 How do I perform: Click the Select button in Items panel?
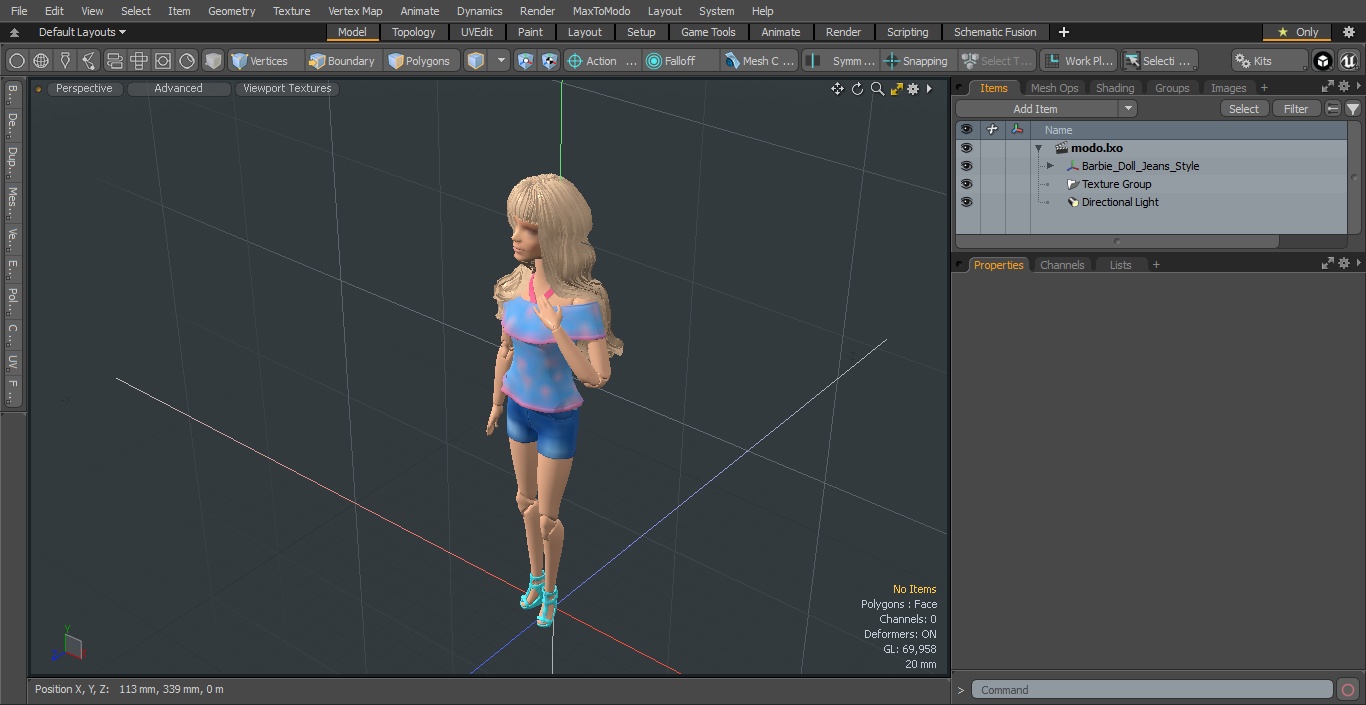point(1244,109)
